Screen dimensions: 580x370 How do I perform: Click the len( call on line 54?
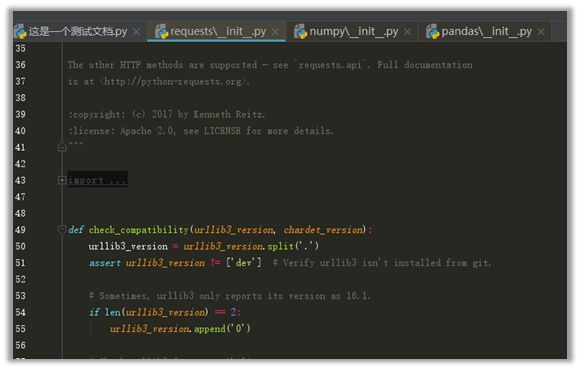[x=115, y=312]
